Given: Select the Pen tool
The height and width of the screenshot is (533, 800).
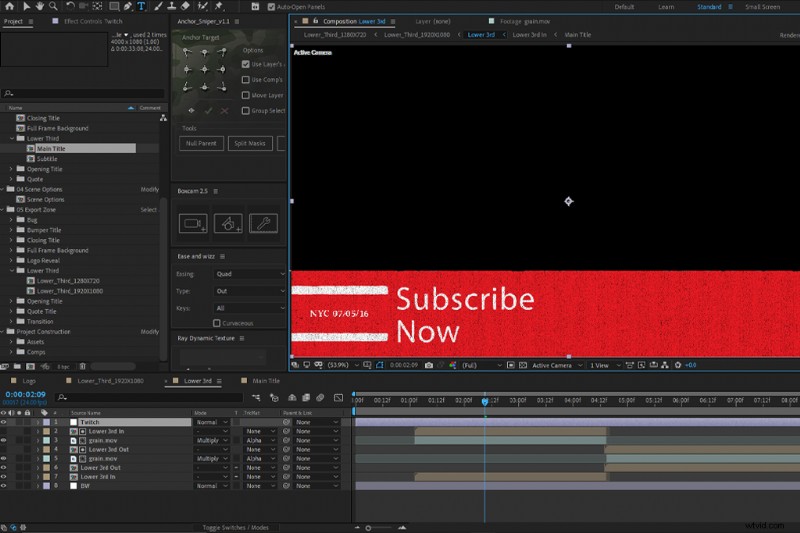Looking at the screenshot, I should coord(128,6).
